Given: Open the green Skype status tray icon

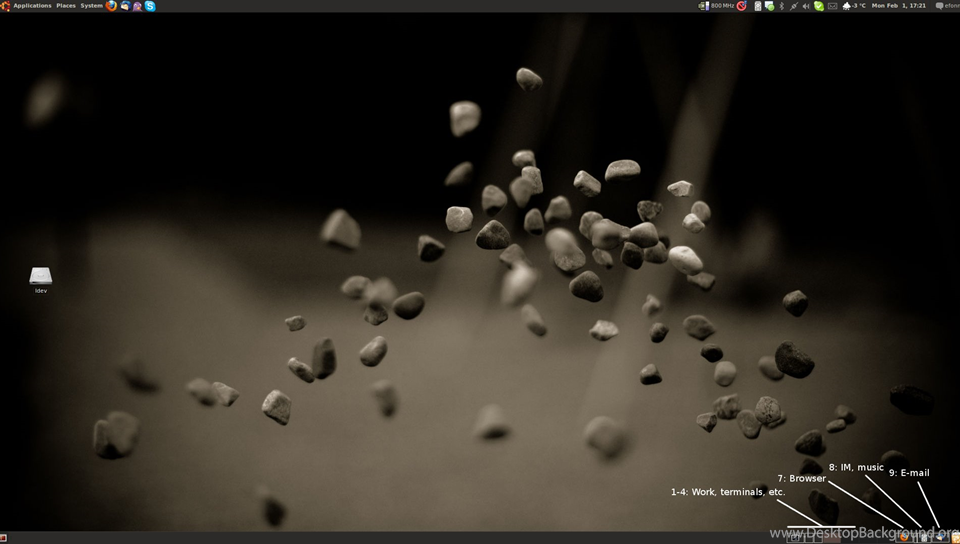Looking at the screenshot, I should pyautogui.click(x=819, y=6).
